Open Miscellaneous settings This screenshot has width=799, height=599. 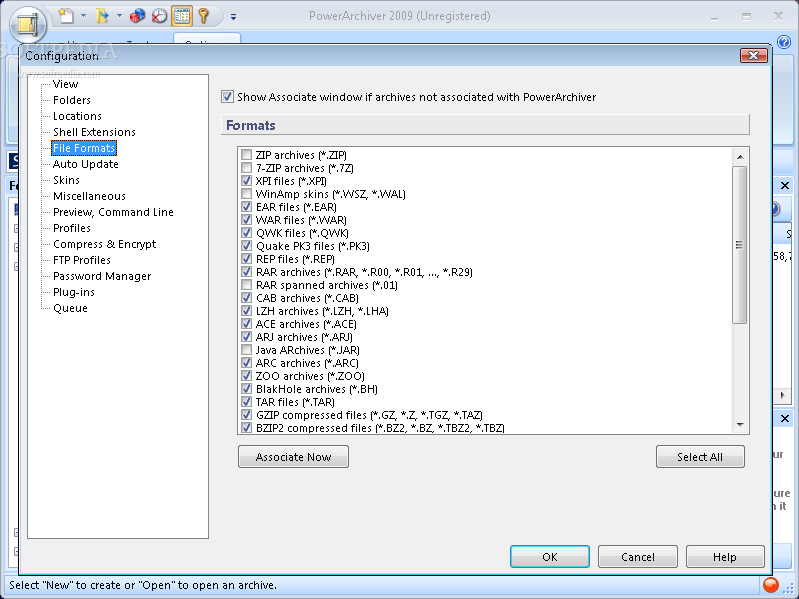[x=89, y=196]
